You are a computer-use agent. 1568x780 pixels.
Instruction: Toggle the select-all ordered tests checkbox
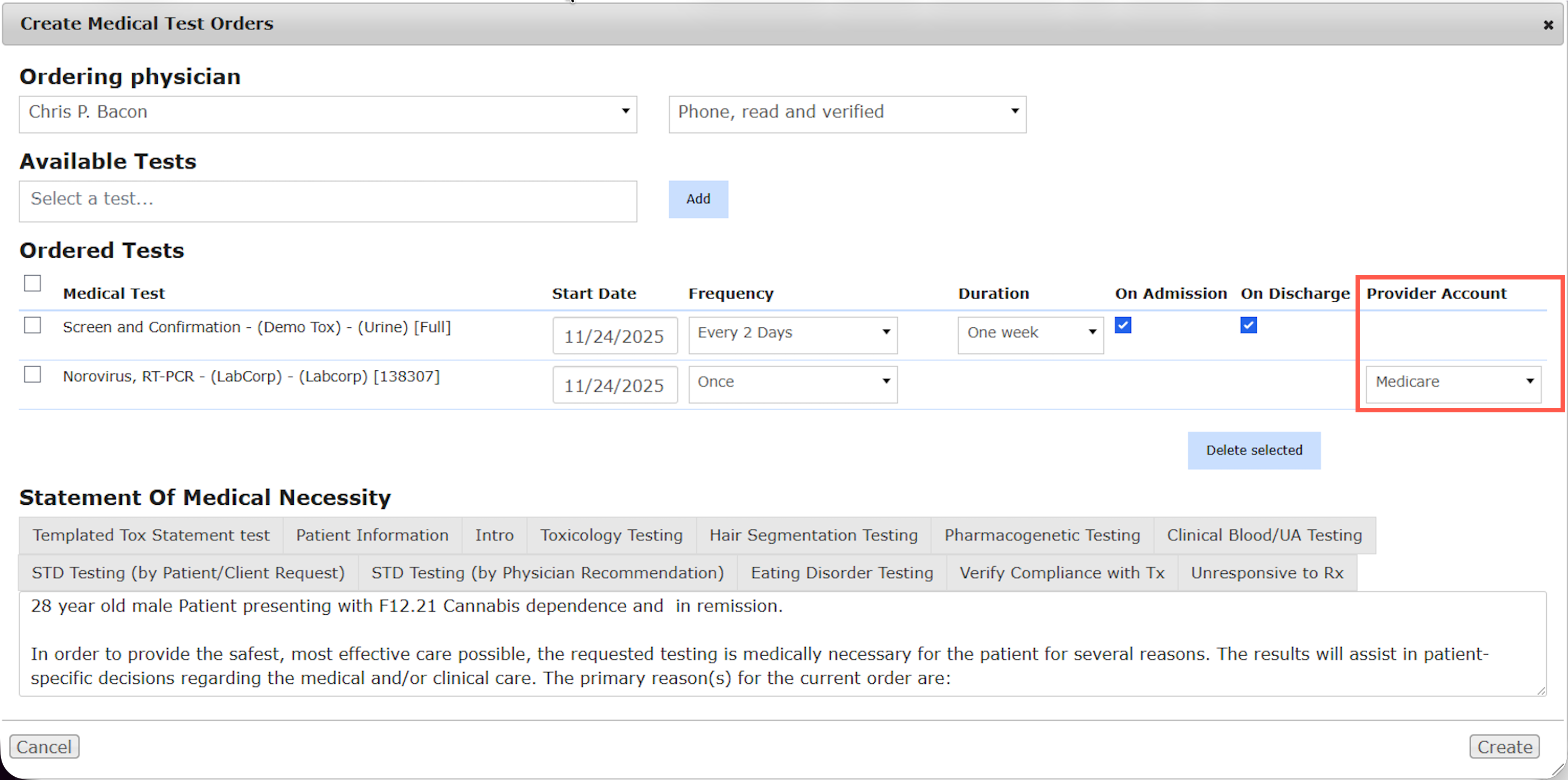click(32, 283)
